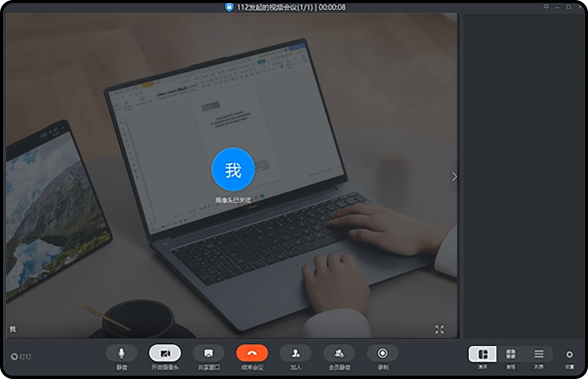Click the 摄像头已关闭 status text
This screenshot has width=588, height=379.
pyautogui.click(x=233, y=200)
